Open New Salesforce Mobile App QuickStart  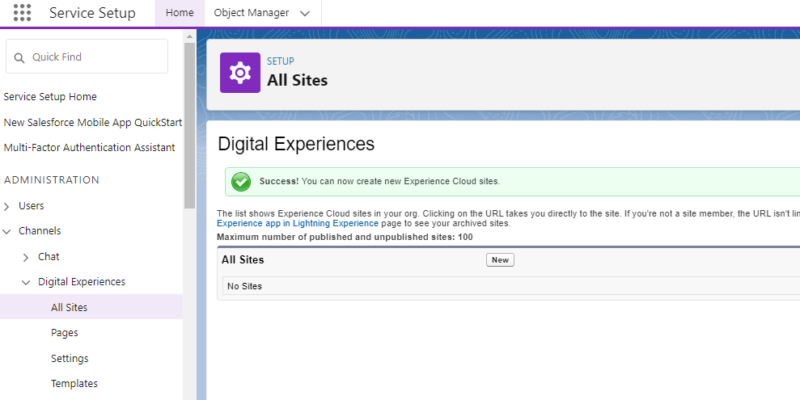pos(93,122)
